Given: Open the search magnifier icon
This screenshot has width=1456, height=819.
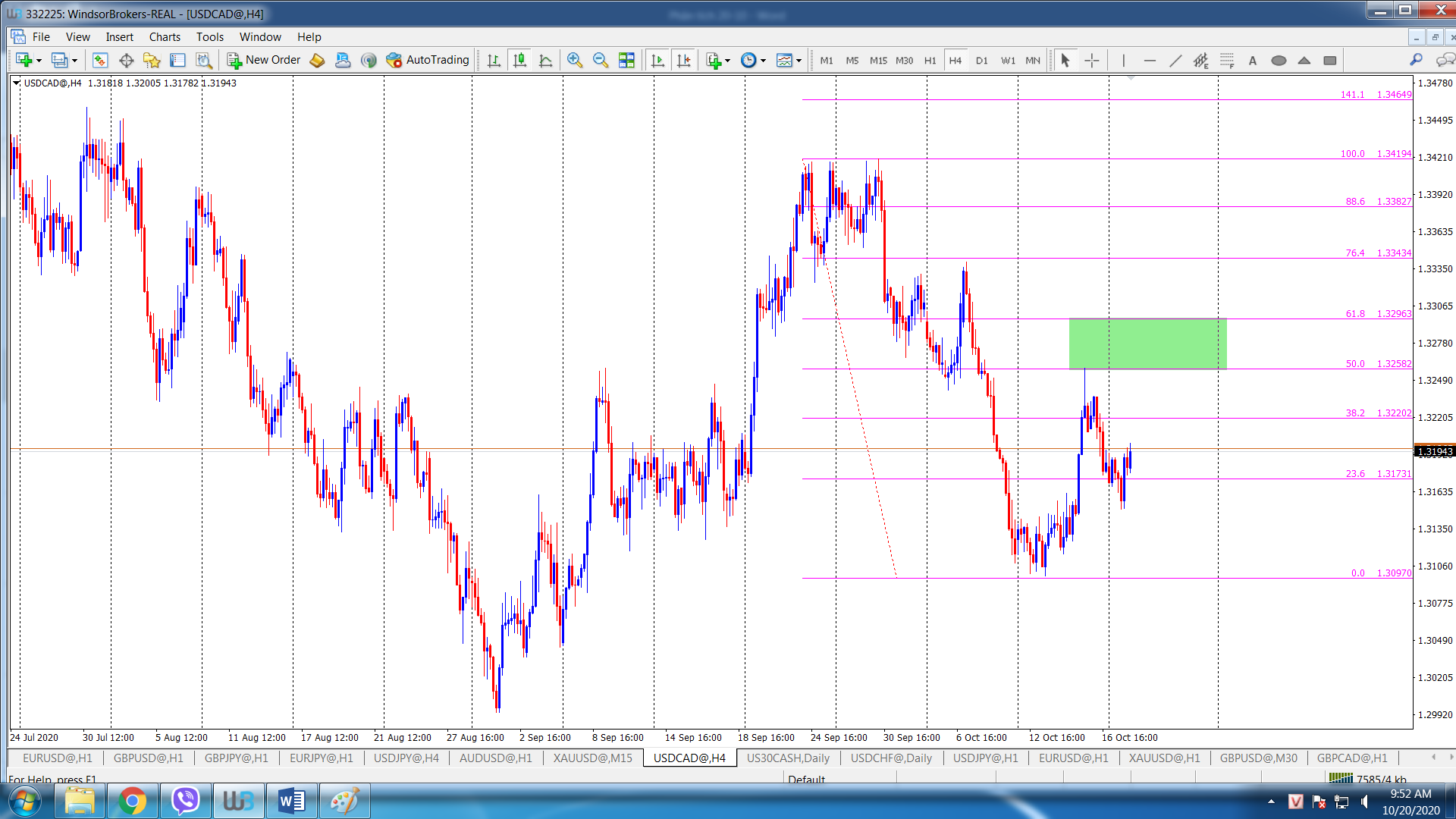Looking at the screenshot, I should [x=1416, y=60].
